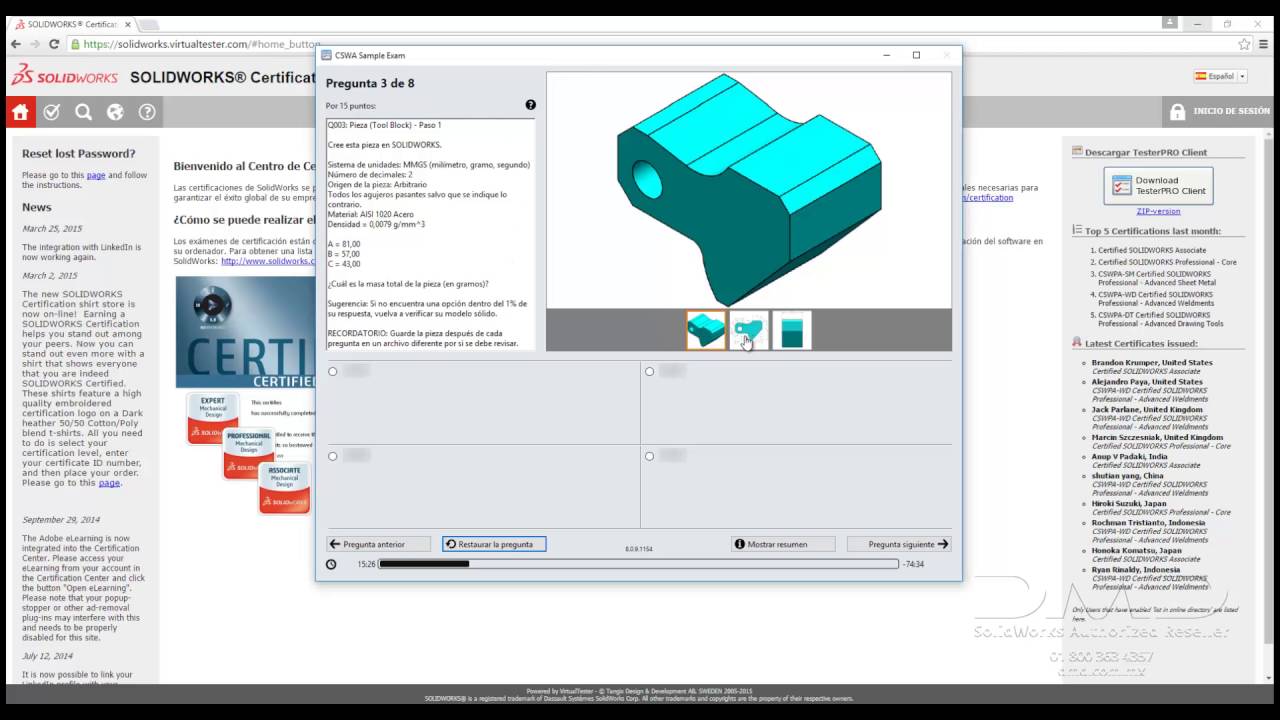Viewport: 1280px width, 720px height.
Task: Click the lock icon beside Inicio de Sesión
Action: [1177, 112]
